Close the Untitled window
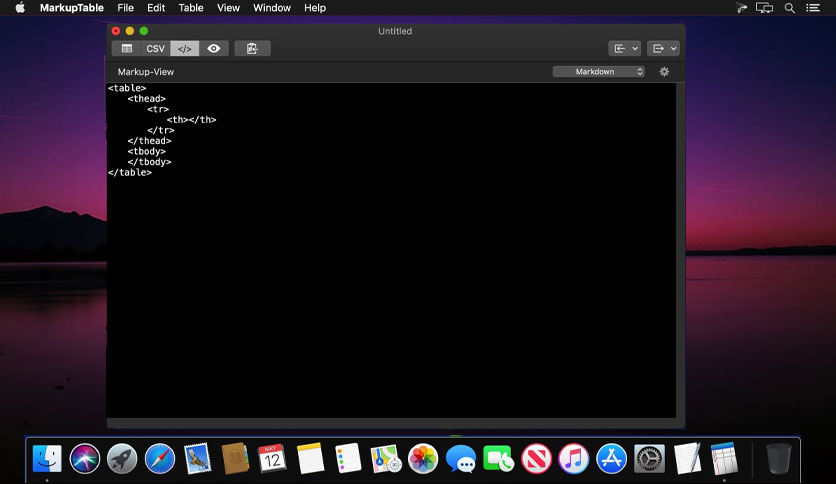This screenshot has width=836, height=484. (116, 31)
